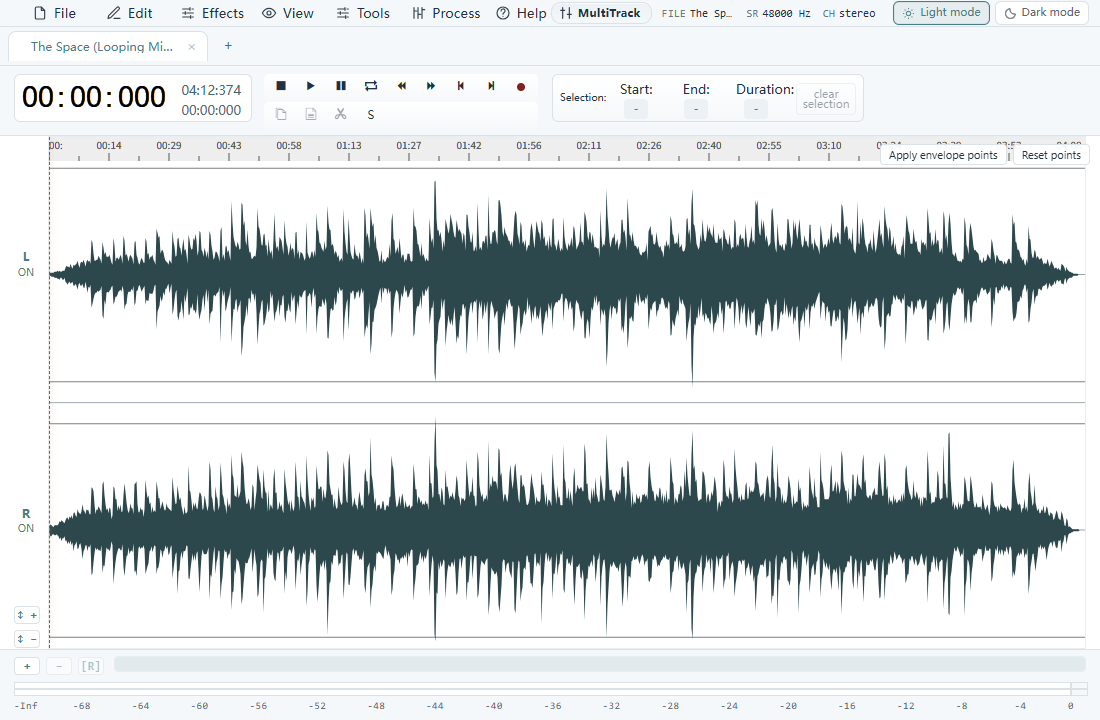Click the paste icon below transport

coord(311,114)
